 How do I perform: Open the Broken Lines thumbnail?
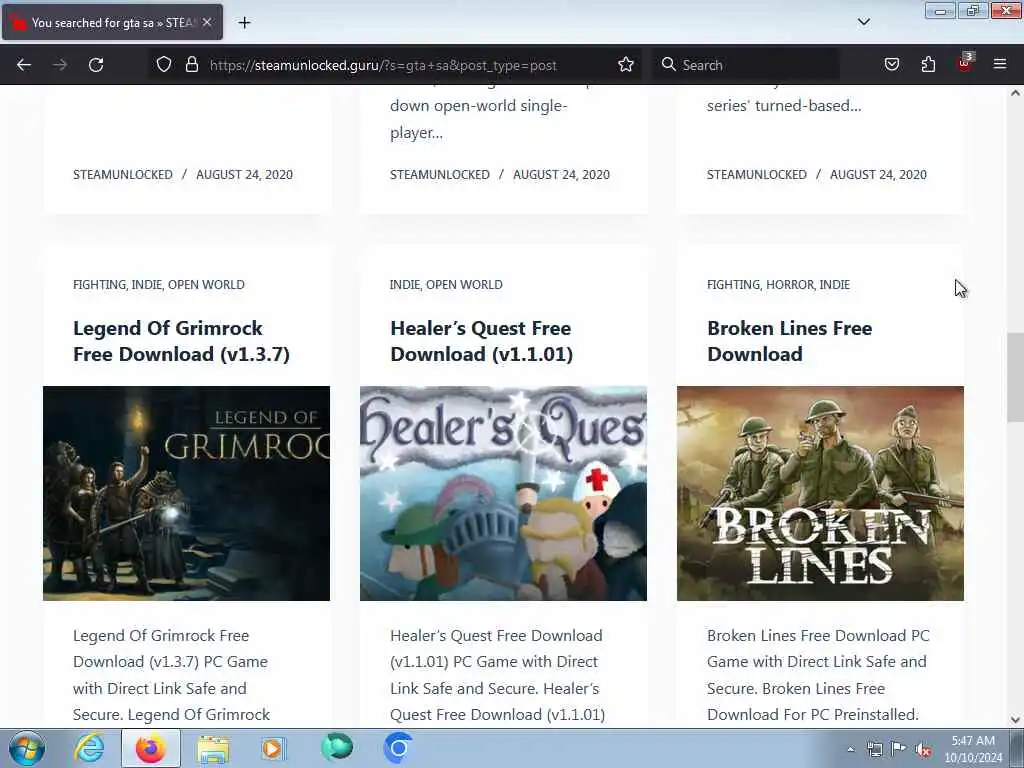coord(820,493)
